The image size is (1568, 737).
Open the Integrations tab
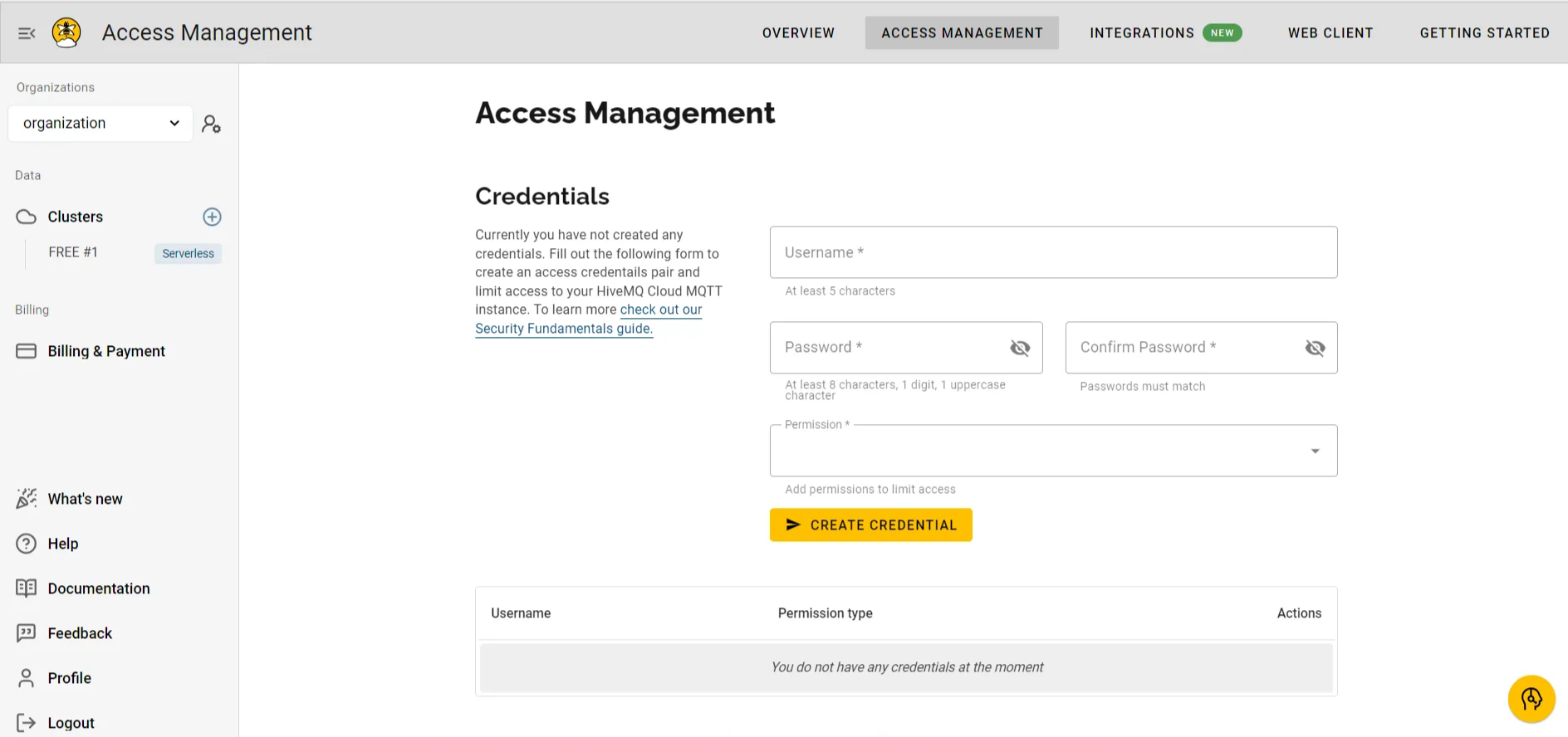pos(1142,33)
